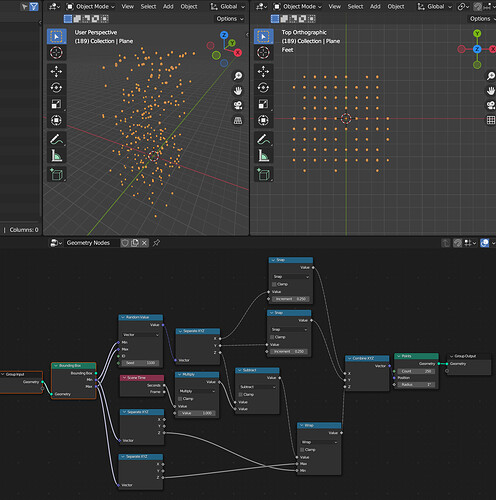Select the Cursor tool in the User Perspective viewport
The image size is (496, 500).
[x=56, y=53]
